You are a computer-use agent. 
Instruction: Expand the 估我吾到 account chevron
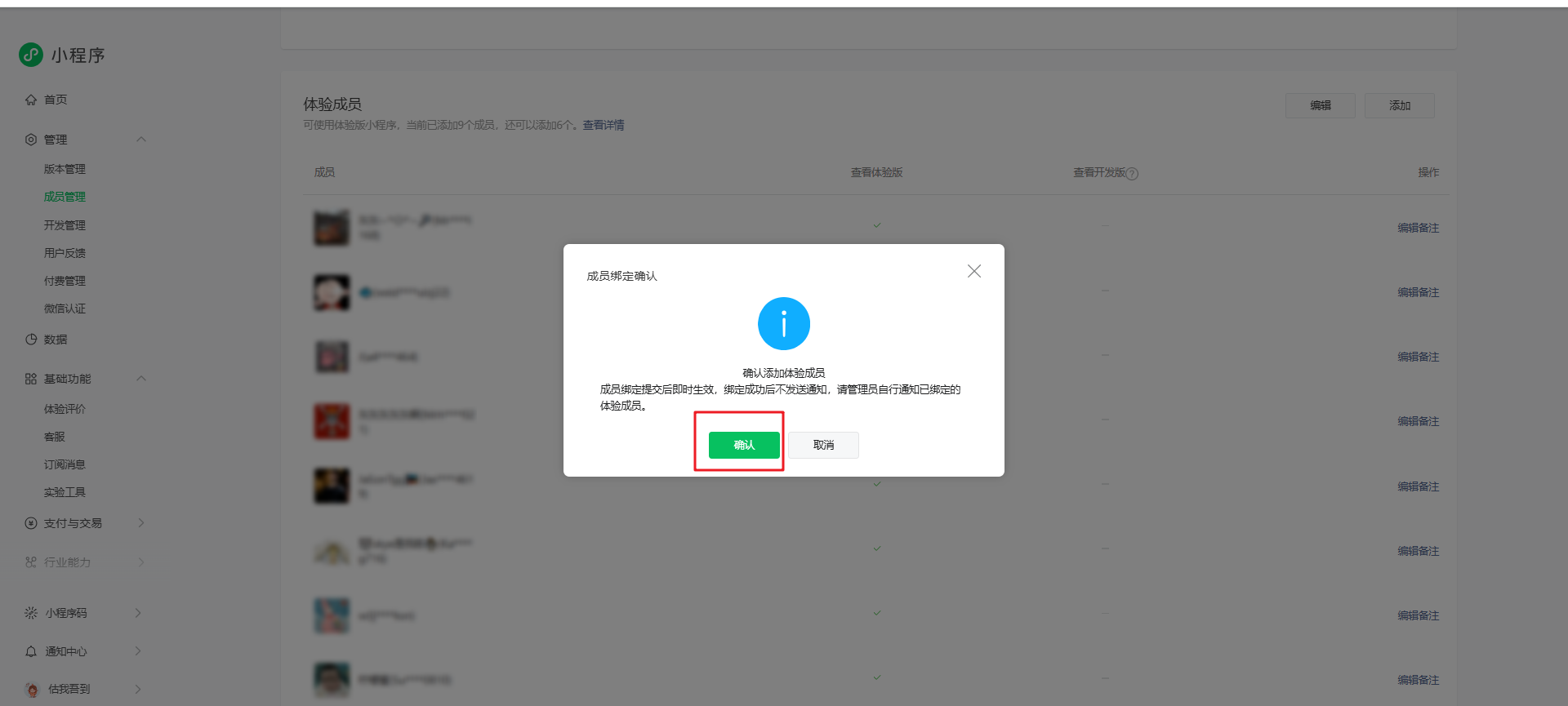pos(138,689)
